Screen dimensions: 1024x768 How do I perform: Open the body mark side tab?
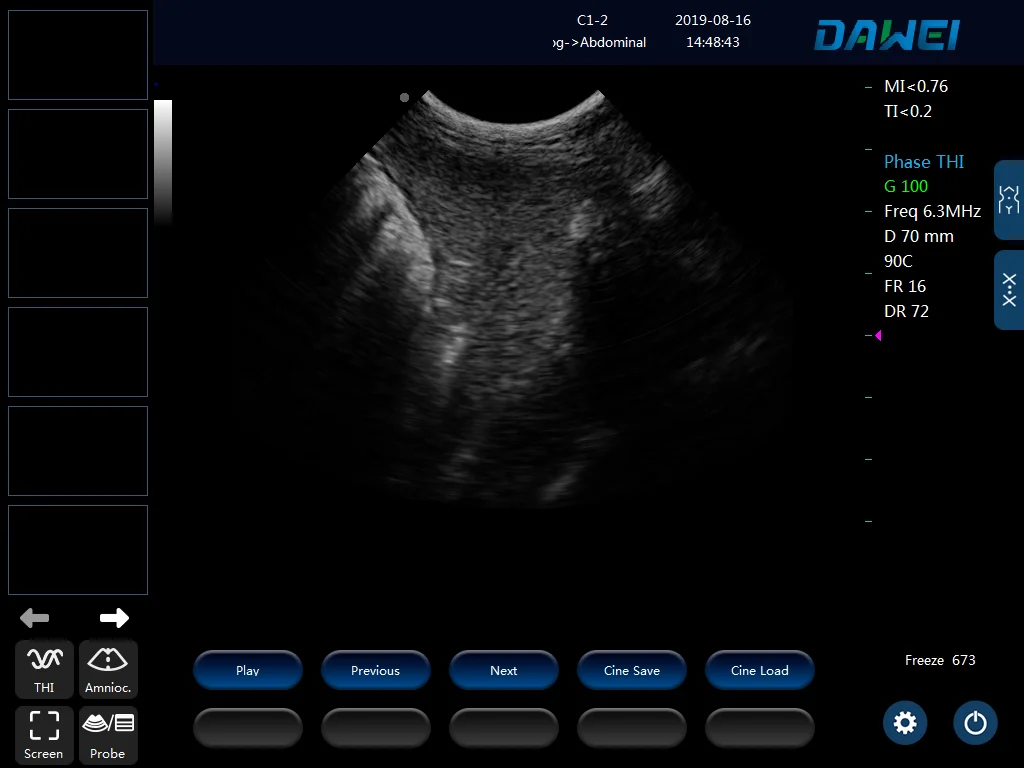(x=1009, y=199)
